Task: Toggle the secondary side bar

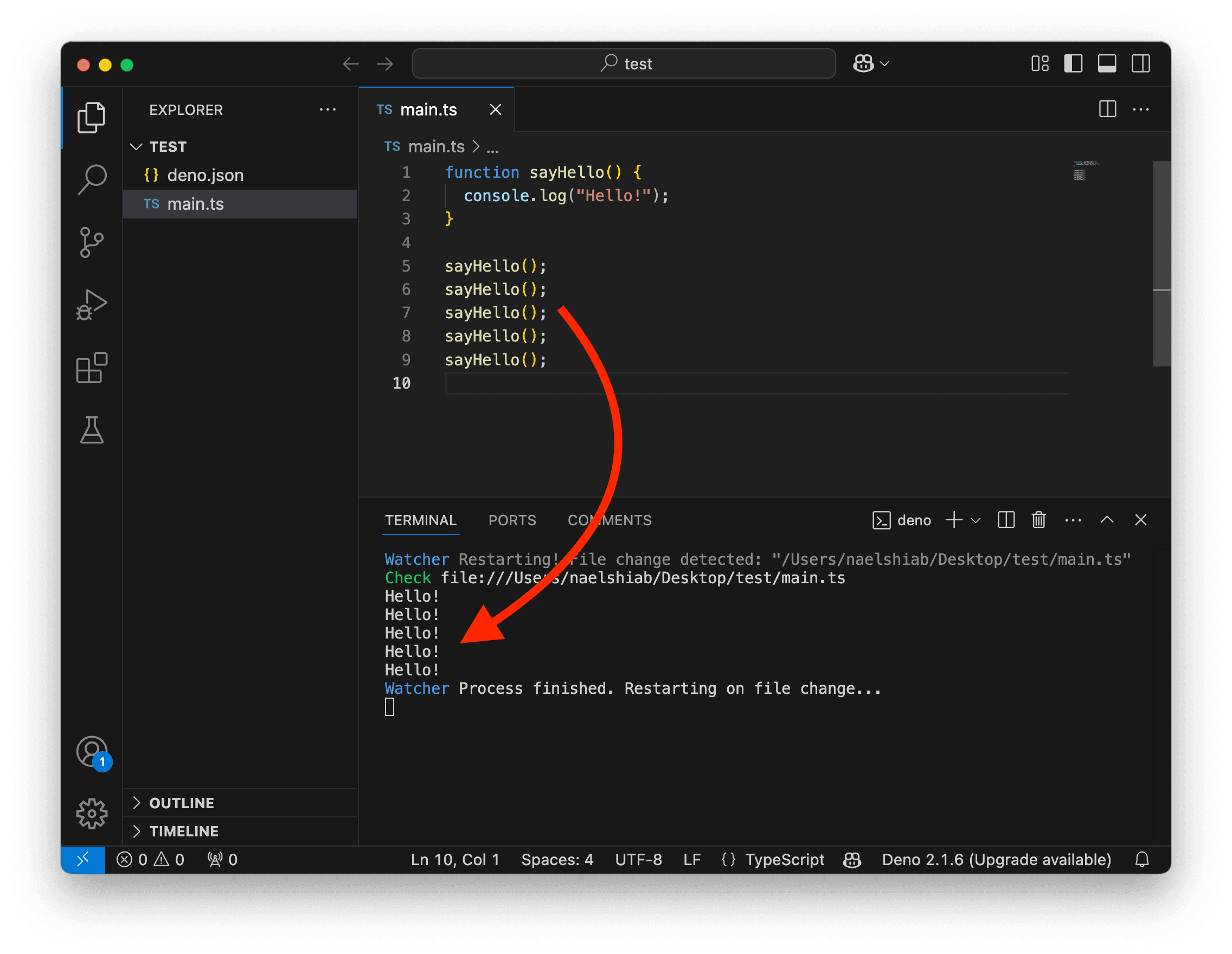Action: pos(1140,64)
